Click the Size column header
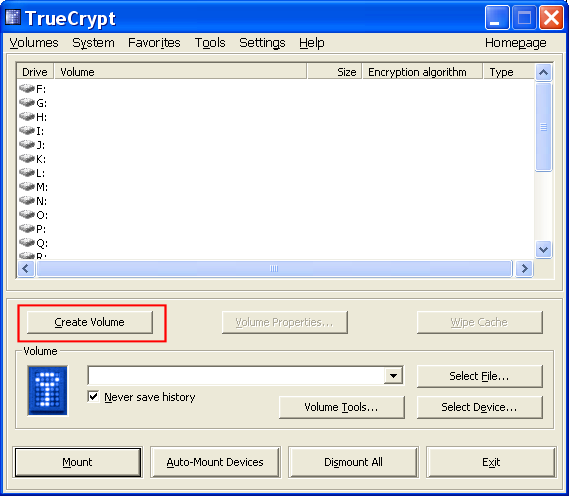This screenshot has width=569, height=496. point(334,72)
